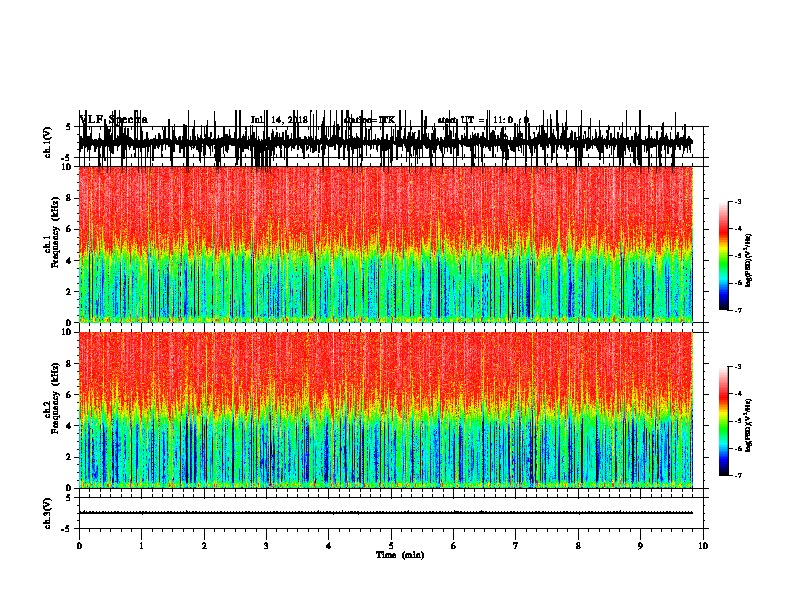Image resolution: width=792 pixels, height=612 pixels.
Task: Click the ch.2 frequency axis '2' tick label
Action: pyautogui.click(x=70, y=457)
